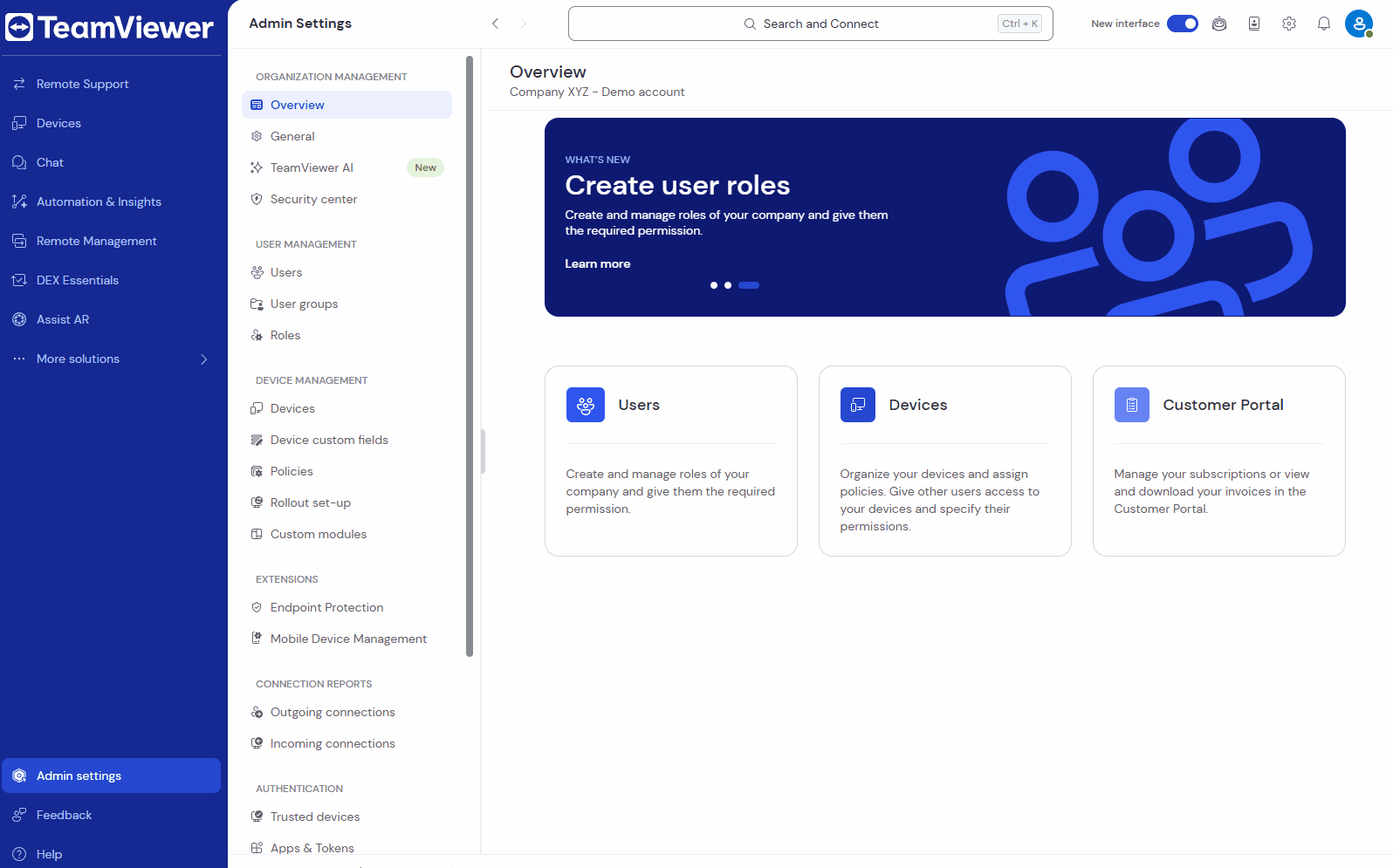The width and height of the screenshot is (1393, 868).
Task: Show first banner slide via dot
Action: (x=714, y=285)
